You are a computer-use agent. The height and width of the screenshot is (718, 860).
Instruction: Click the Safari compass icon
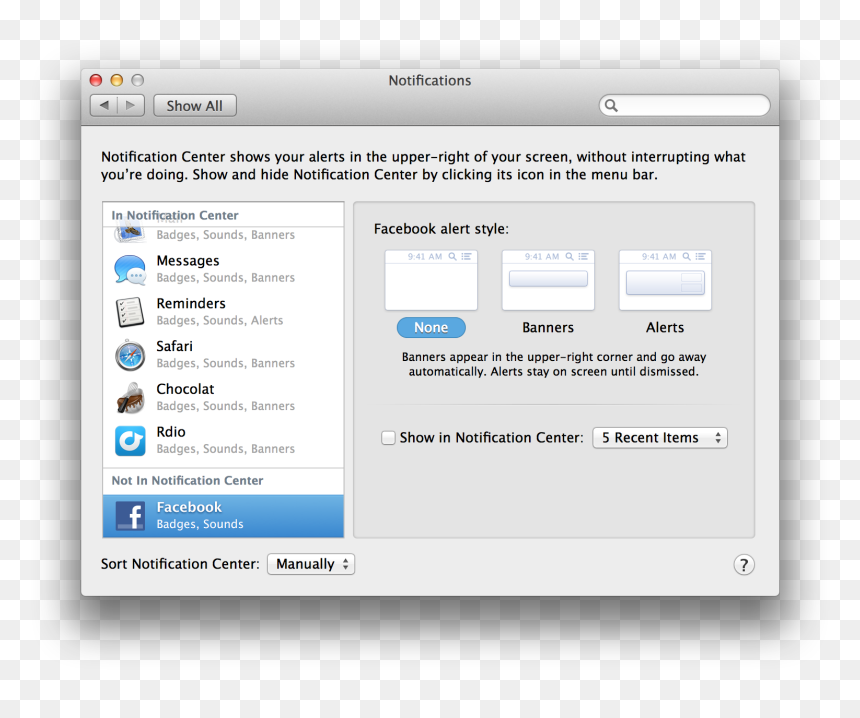130,355
